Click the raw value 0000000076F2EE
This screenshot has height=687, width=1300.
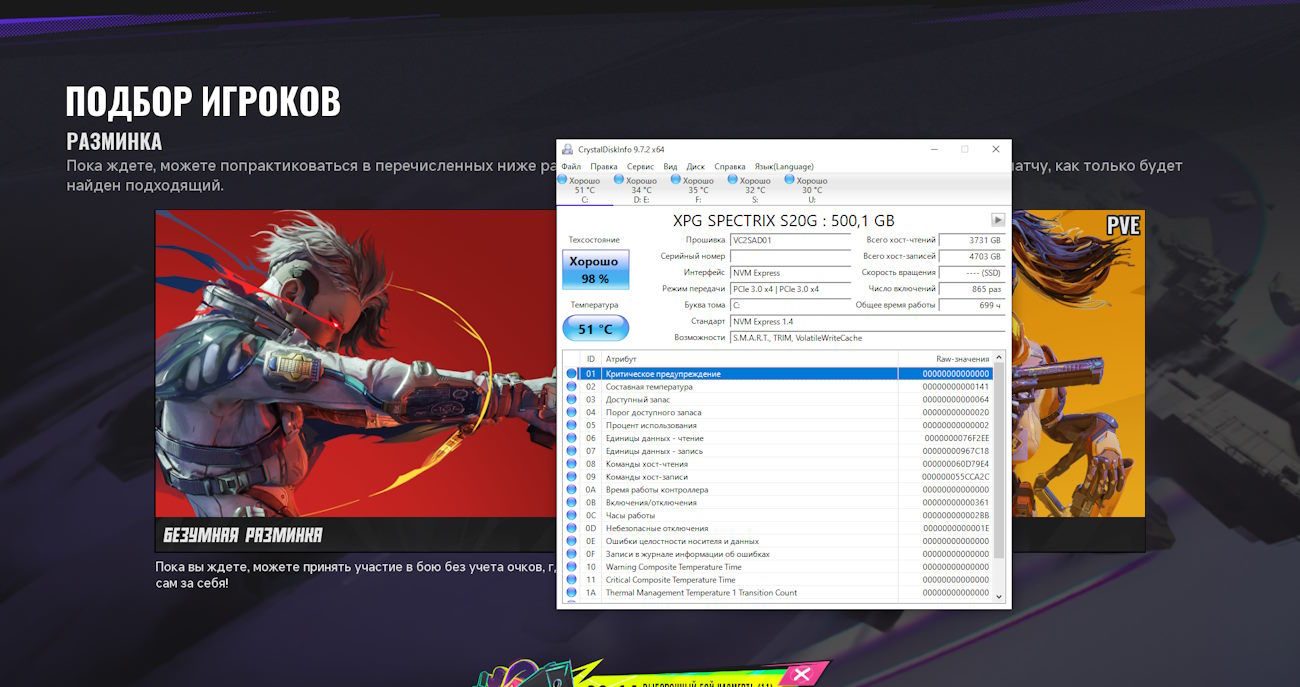point(957,438)
